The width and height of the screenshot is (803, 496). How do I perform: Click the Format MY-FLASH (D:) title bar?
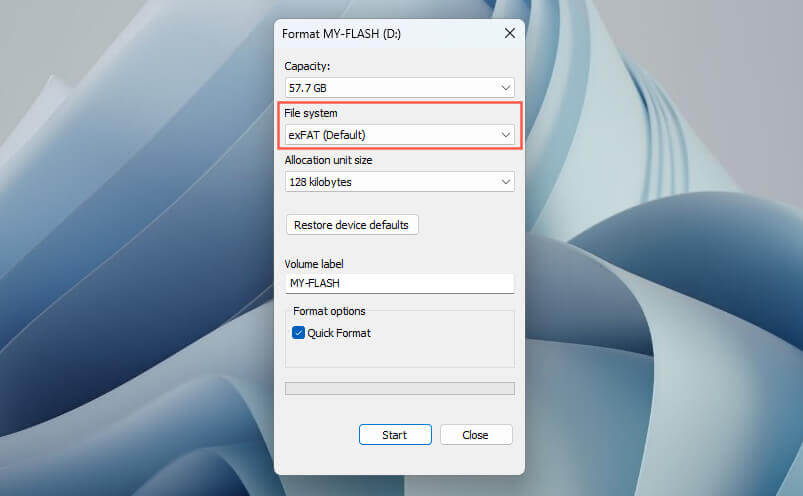coord(380,33)
